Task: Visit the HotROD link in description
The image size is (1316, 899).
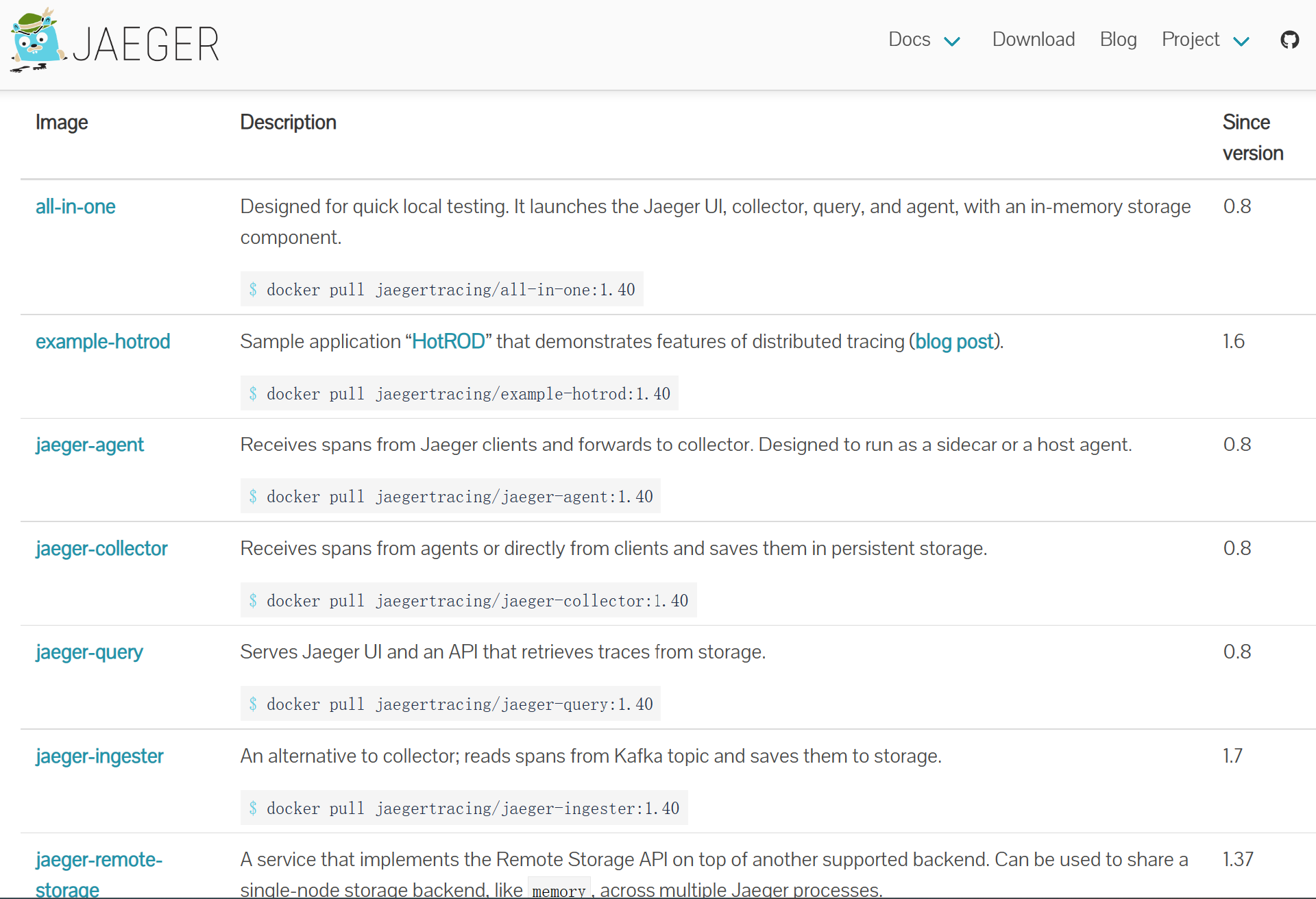Action: pyautogui.click(x=448, y=341)
